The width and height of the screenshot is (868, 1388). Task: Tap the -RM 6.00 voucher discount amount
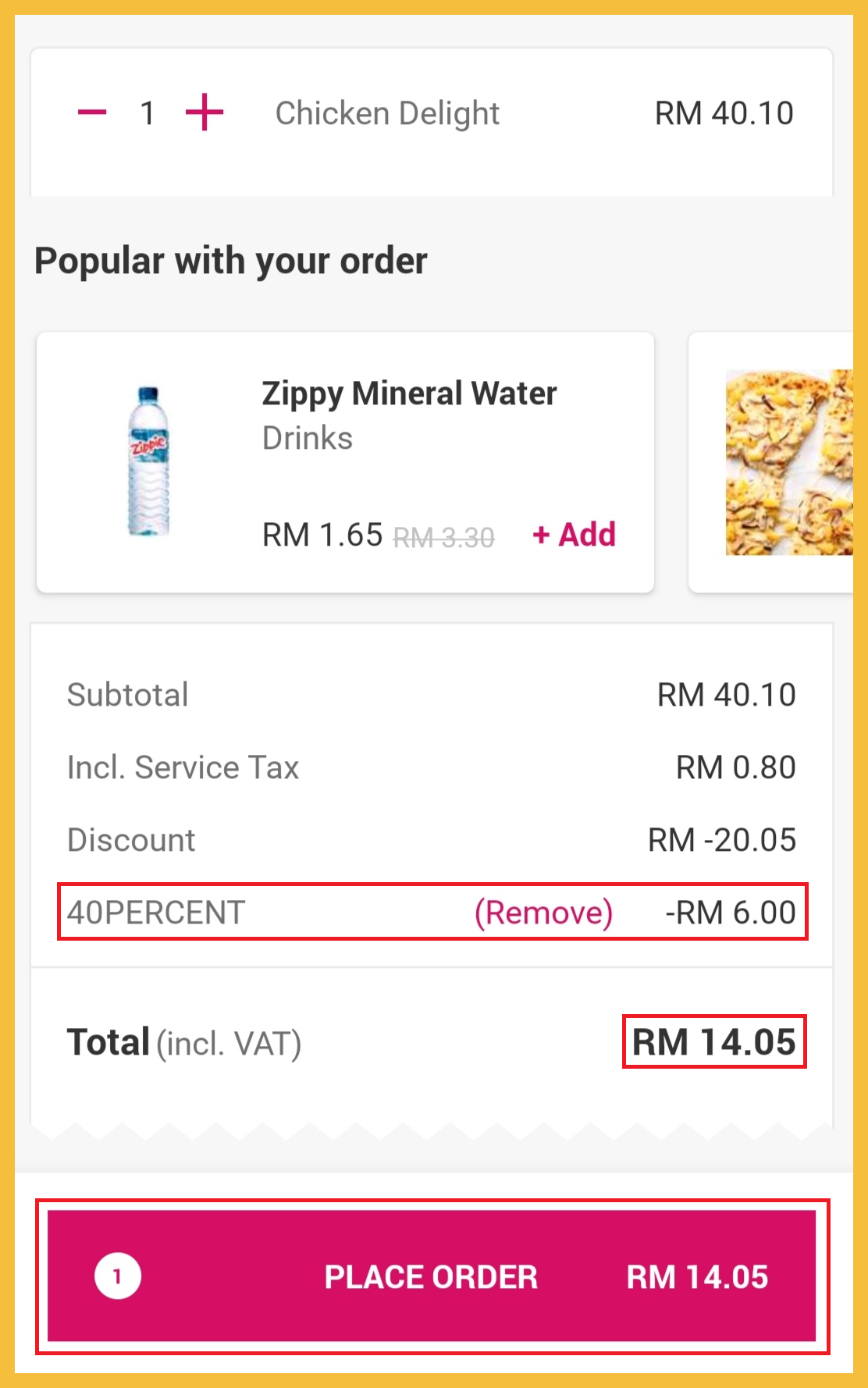(730, 913)
